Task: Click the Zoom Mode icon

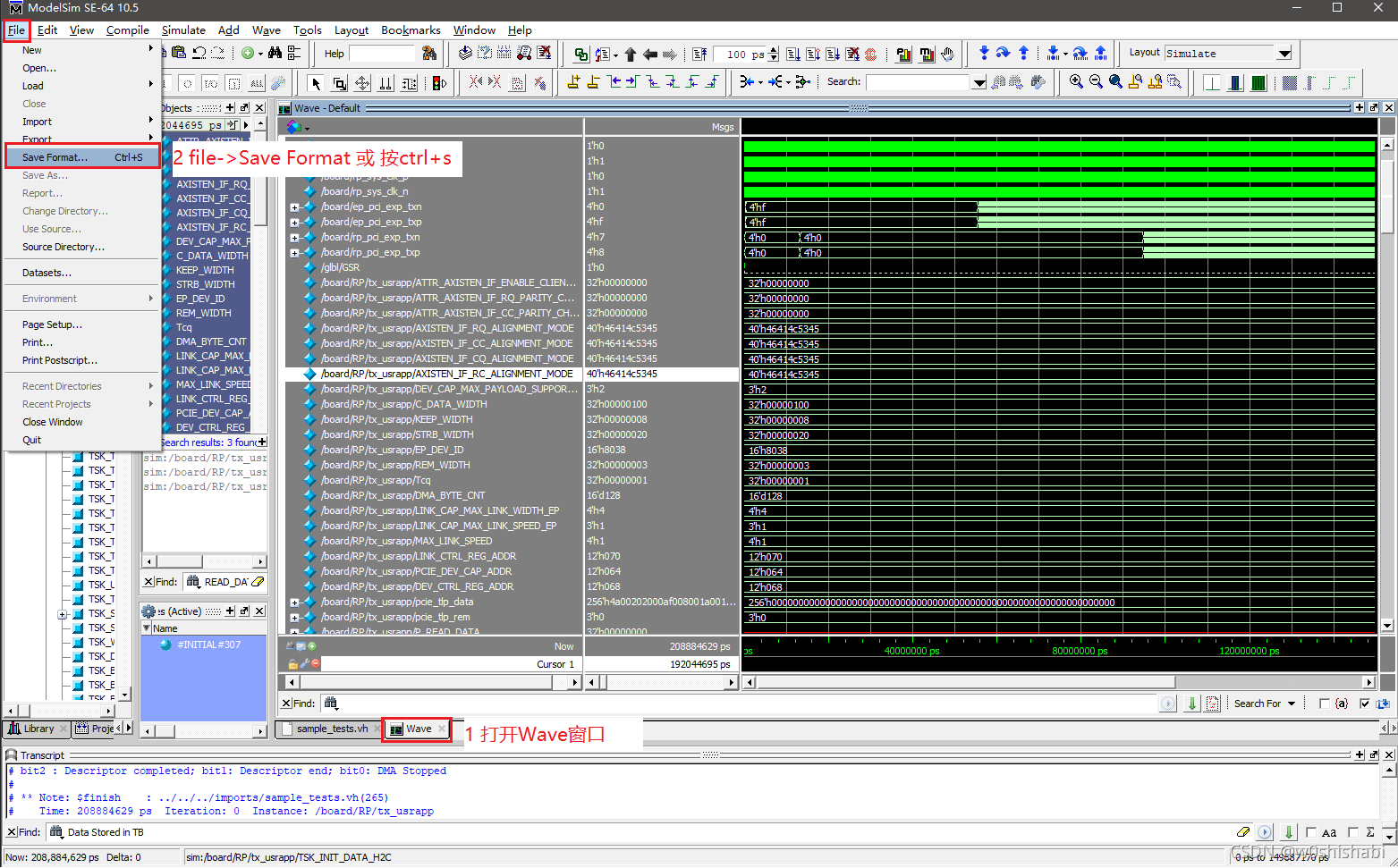Action: 339,83
